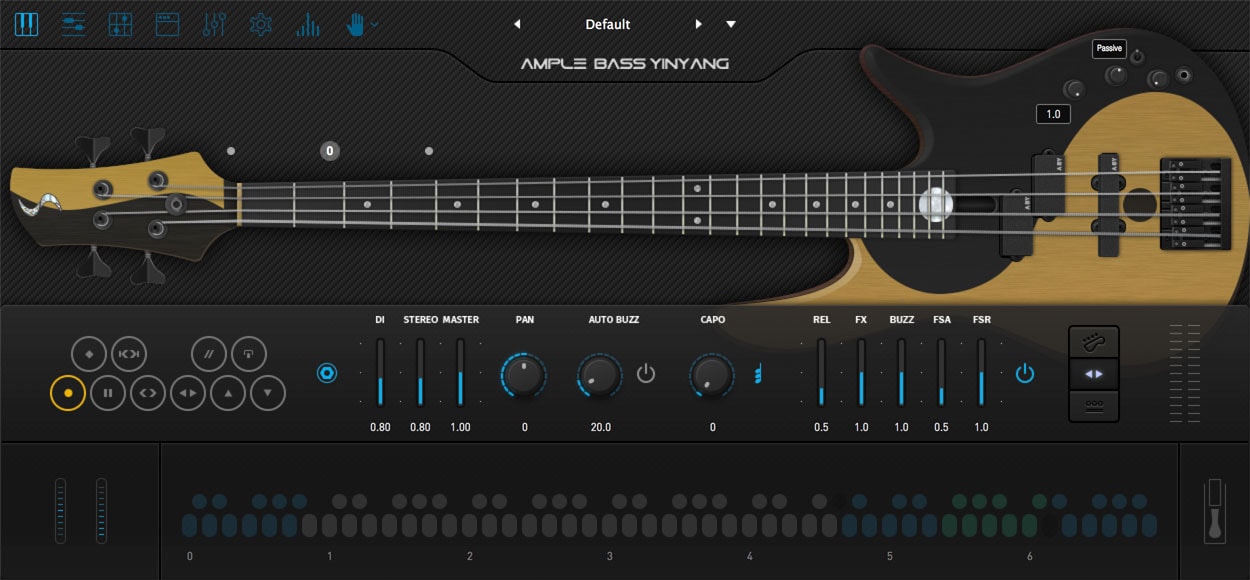Open the keyboard main panel icon
The image size is (1250, 580).
coord(26,24)
